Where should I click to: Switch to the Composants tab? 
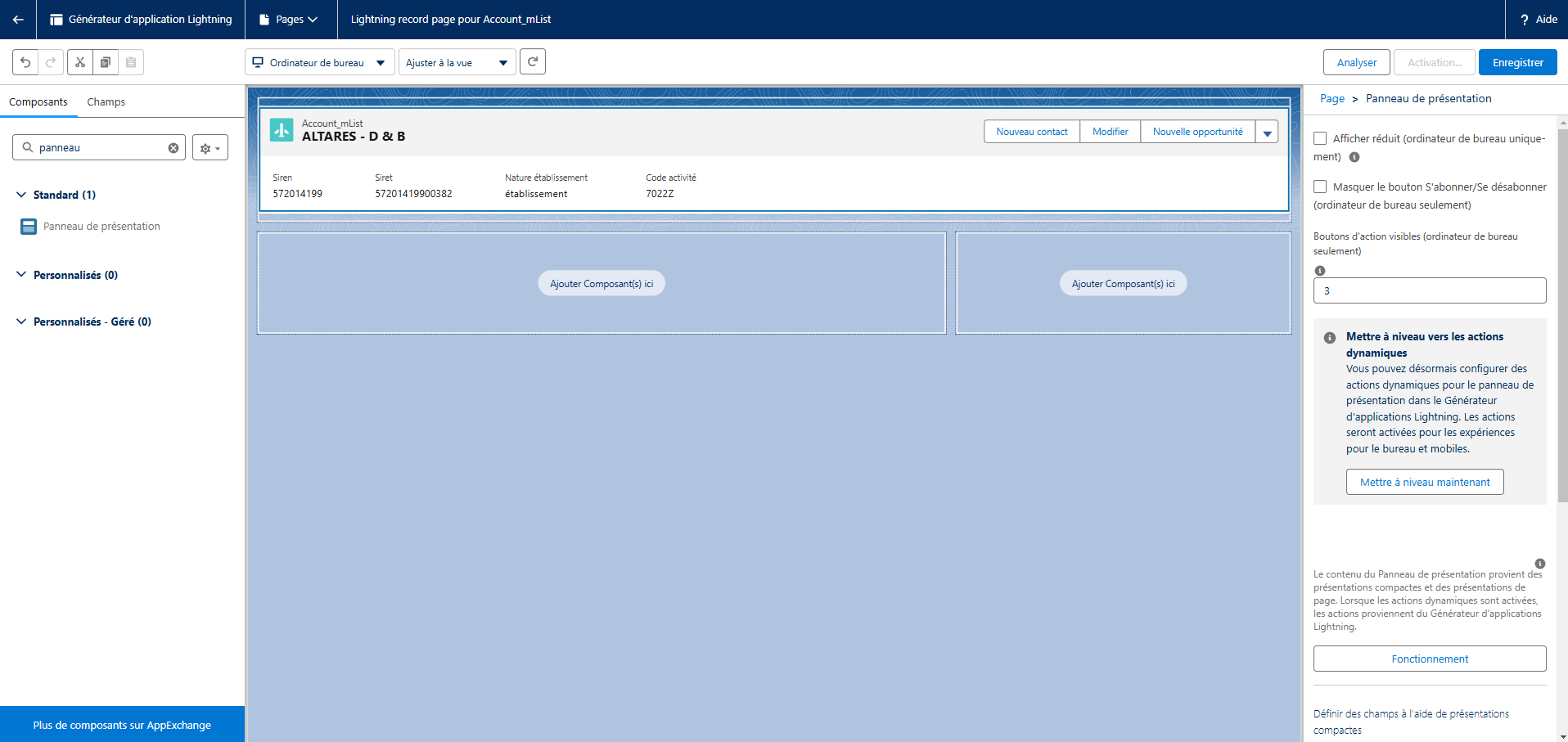point(38,102)
